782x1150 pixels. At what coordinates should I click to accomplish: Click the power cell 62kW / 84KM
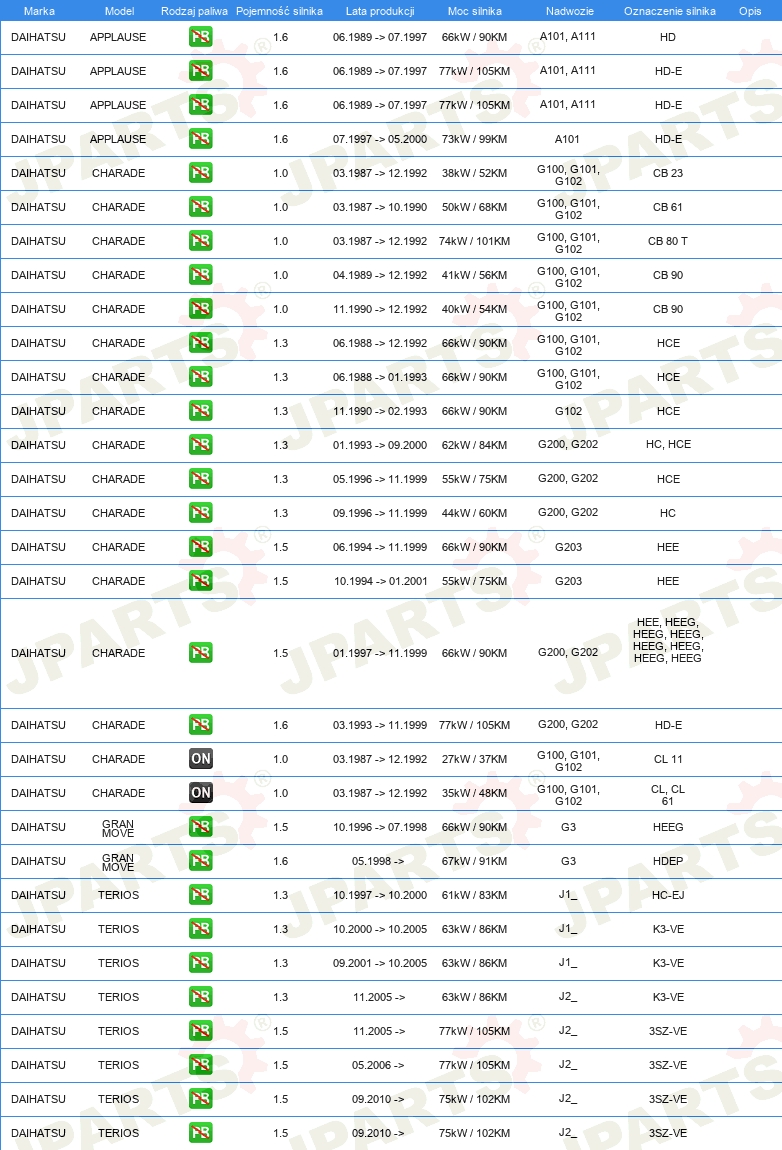(x=475, y=444)
